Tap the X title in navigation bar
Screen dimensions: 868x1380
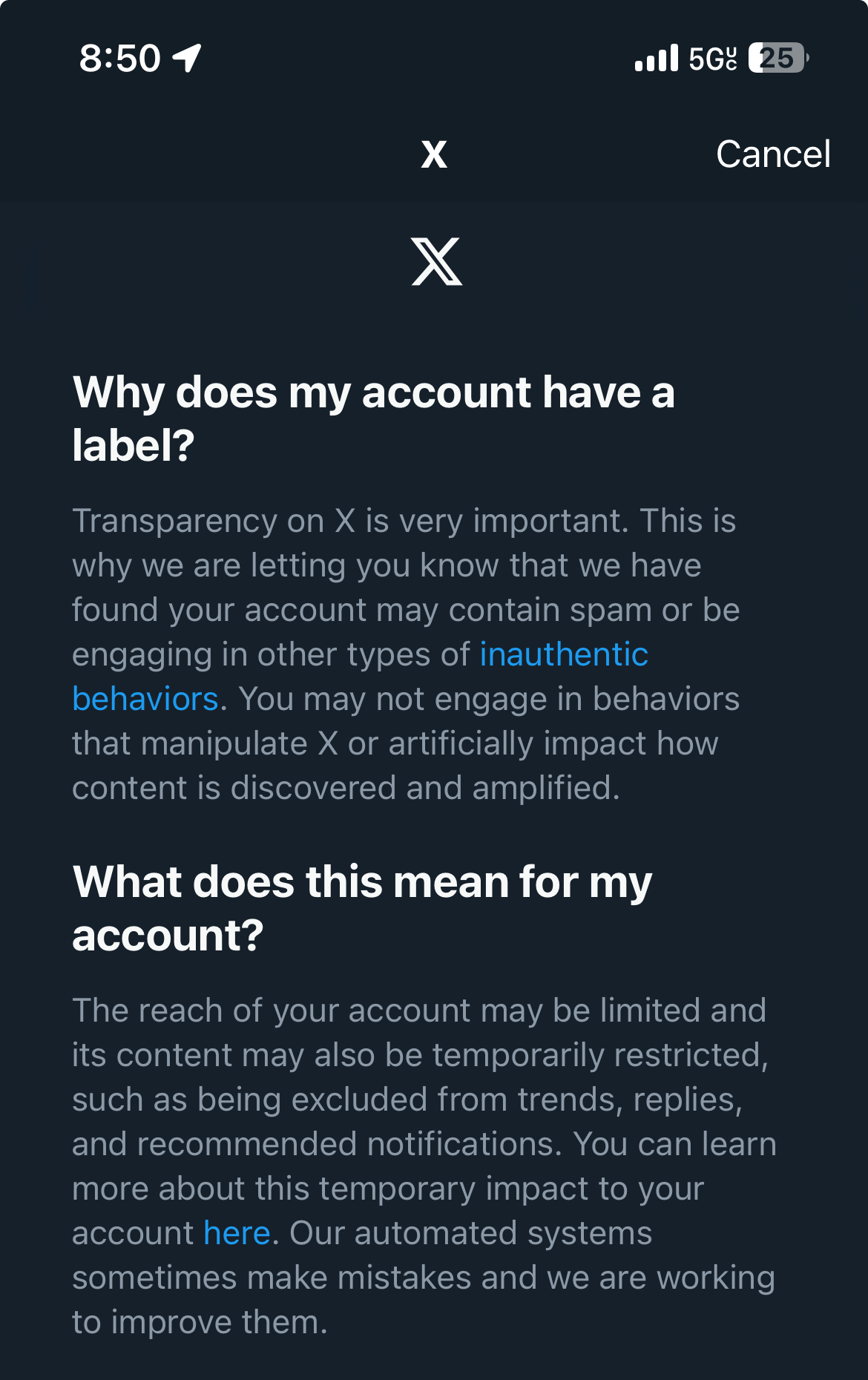[434, 155]
